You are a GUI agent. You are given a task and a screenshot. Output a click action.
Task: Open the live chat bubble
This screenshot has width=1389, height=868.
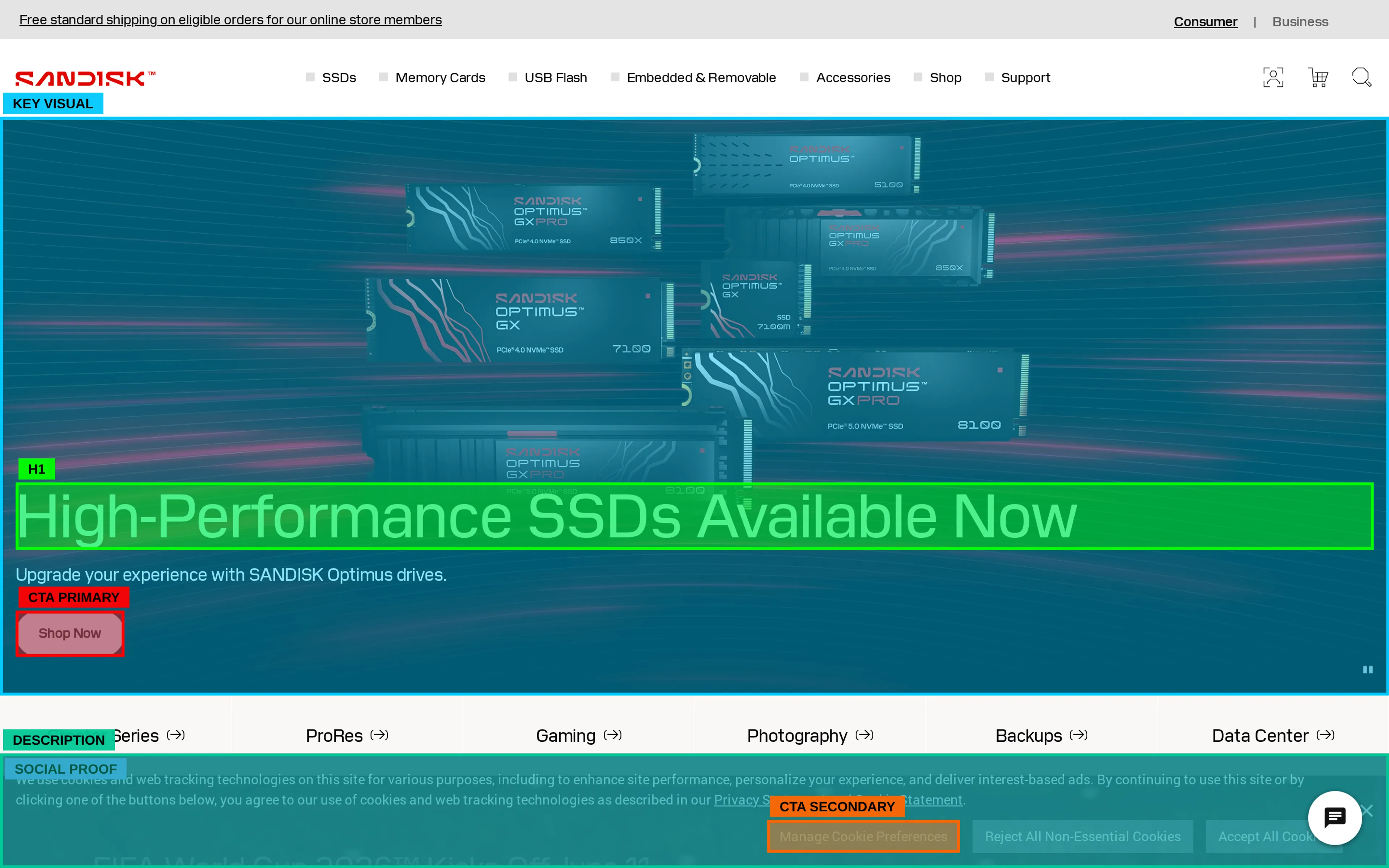tap(1334, 817)
